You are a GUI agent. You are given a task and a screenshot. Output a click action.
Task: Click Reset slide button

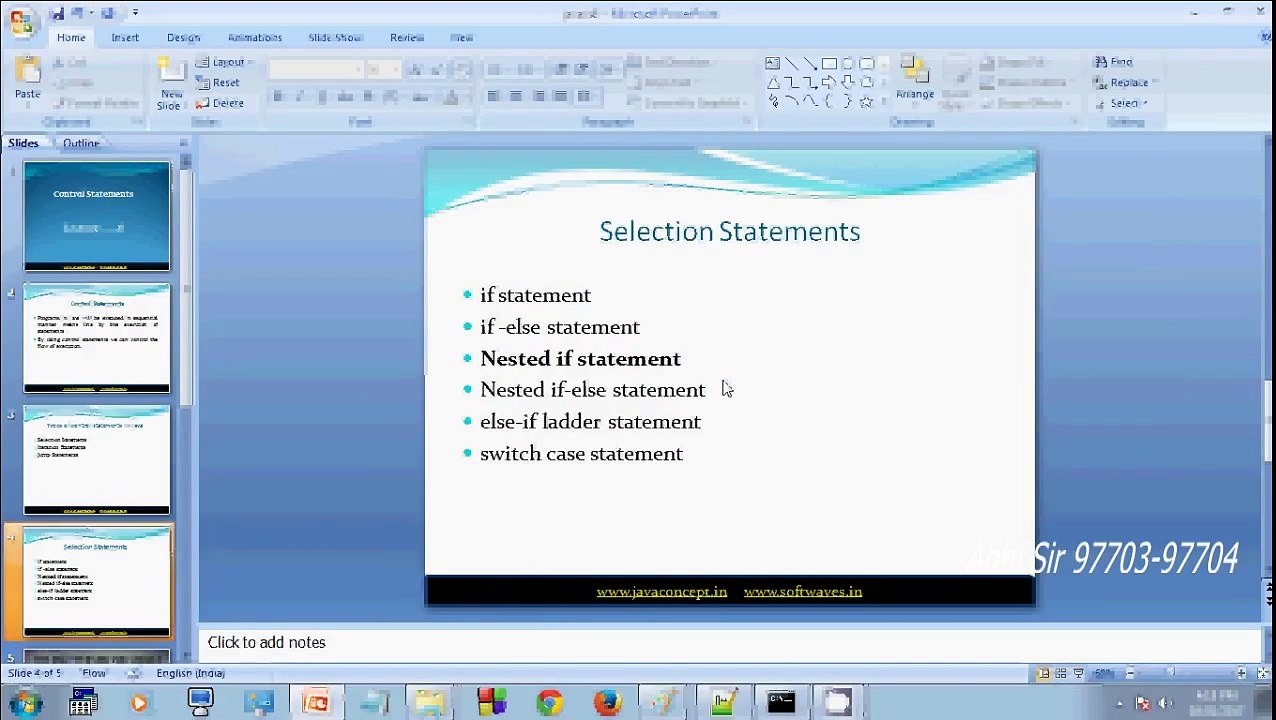(x=219, y=83)
